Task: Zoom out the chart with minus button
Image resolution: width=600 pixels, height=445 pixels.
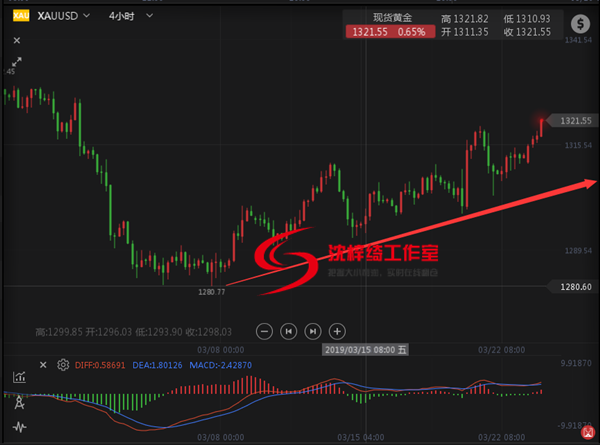Action: [264, 330]
